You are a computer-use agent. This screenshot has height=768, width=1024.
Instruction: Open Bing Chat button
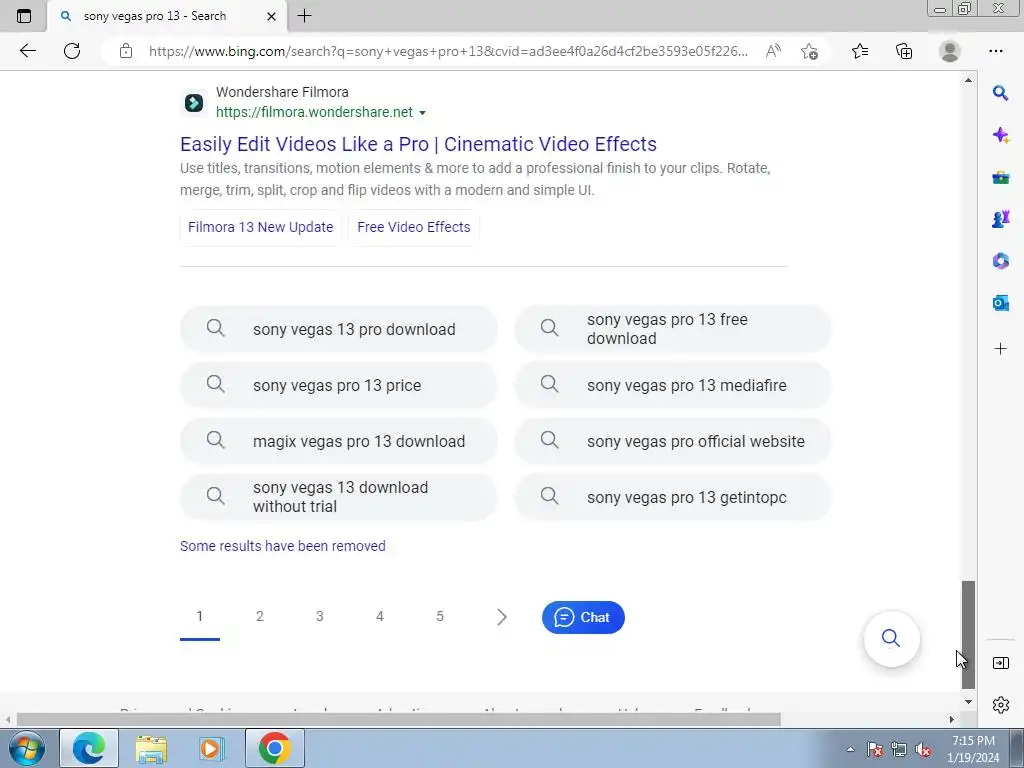pyautogui.click(x=583, y=617)
